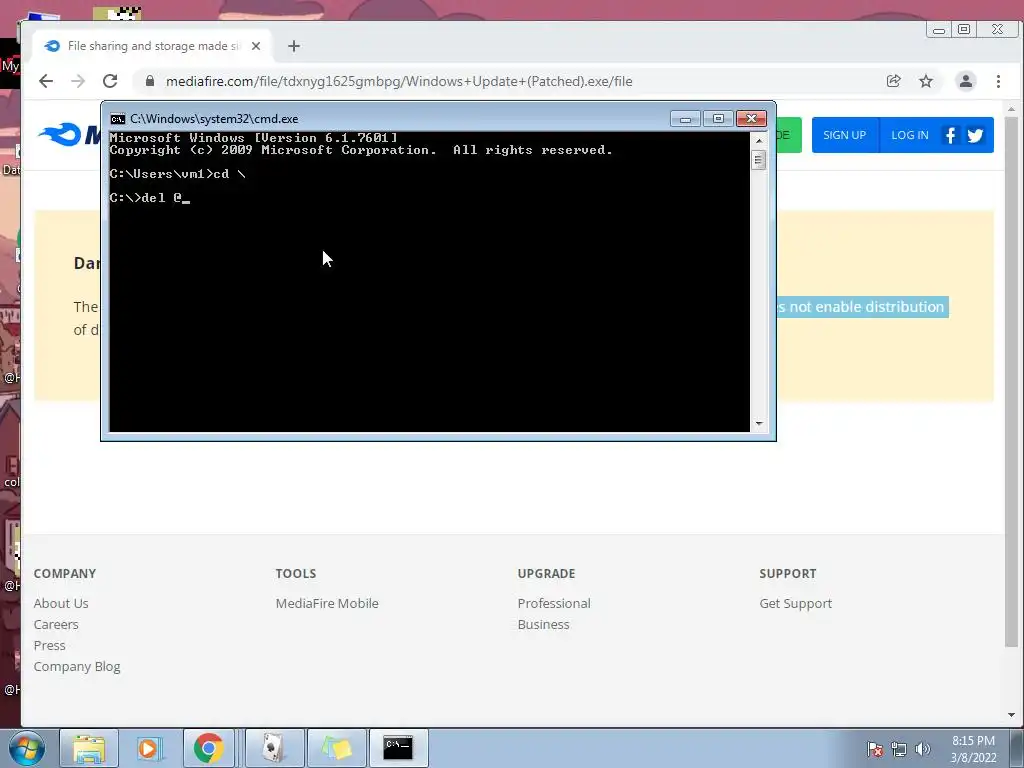1024x768 pixels.
Task: Share this page via share icon
Action: (893, 81)
